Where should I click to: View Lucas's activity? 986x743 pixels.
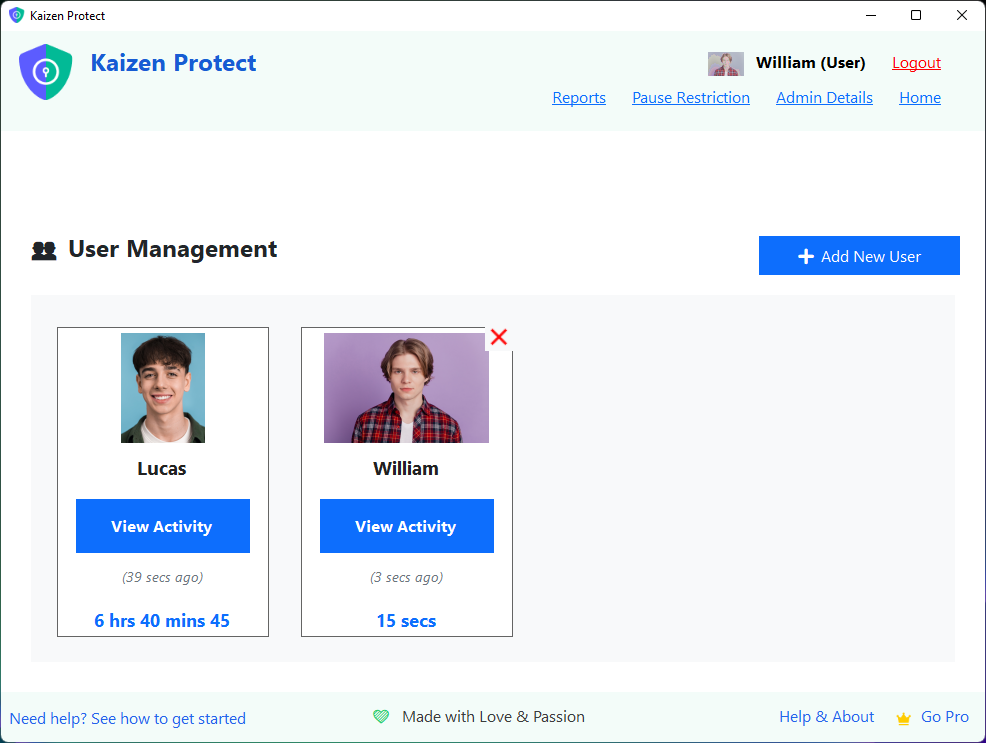coord(162,526)
